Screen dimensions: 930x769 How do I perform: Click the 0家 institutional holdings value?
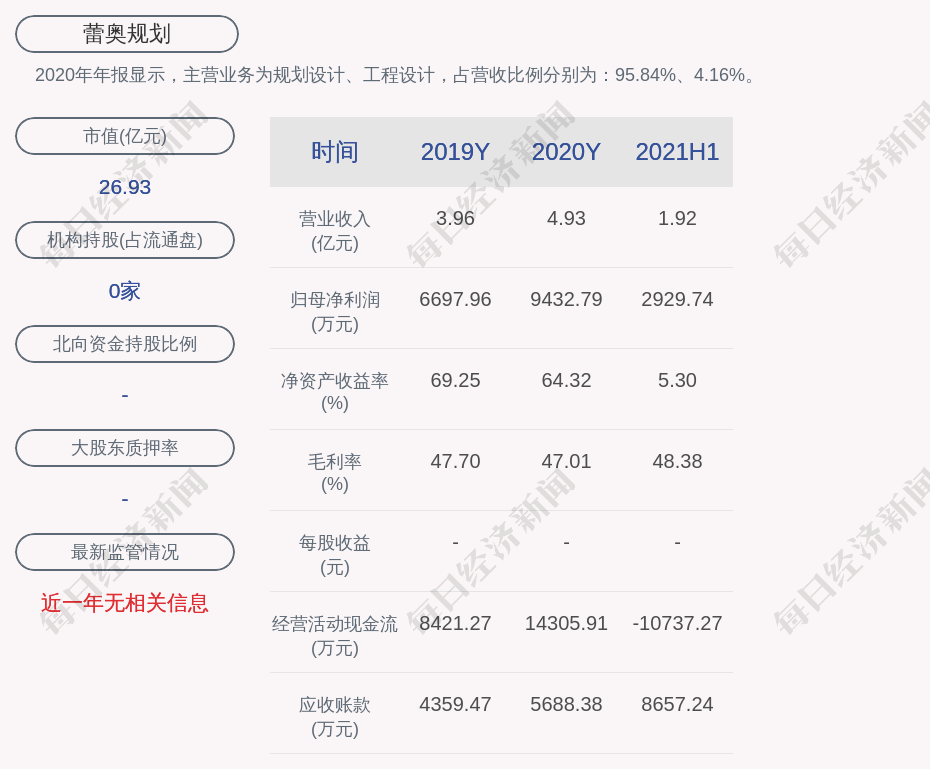tap(125, 291)
